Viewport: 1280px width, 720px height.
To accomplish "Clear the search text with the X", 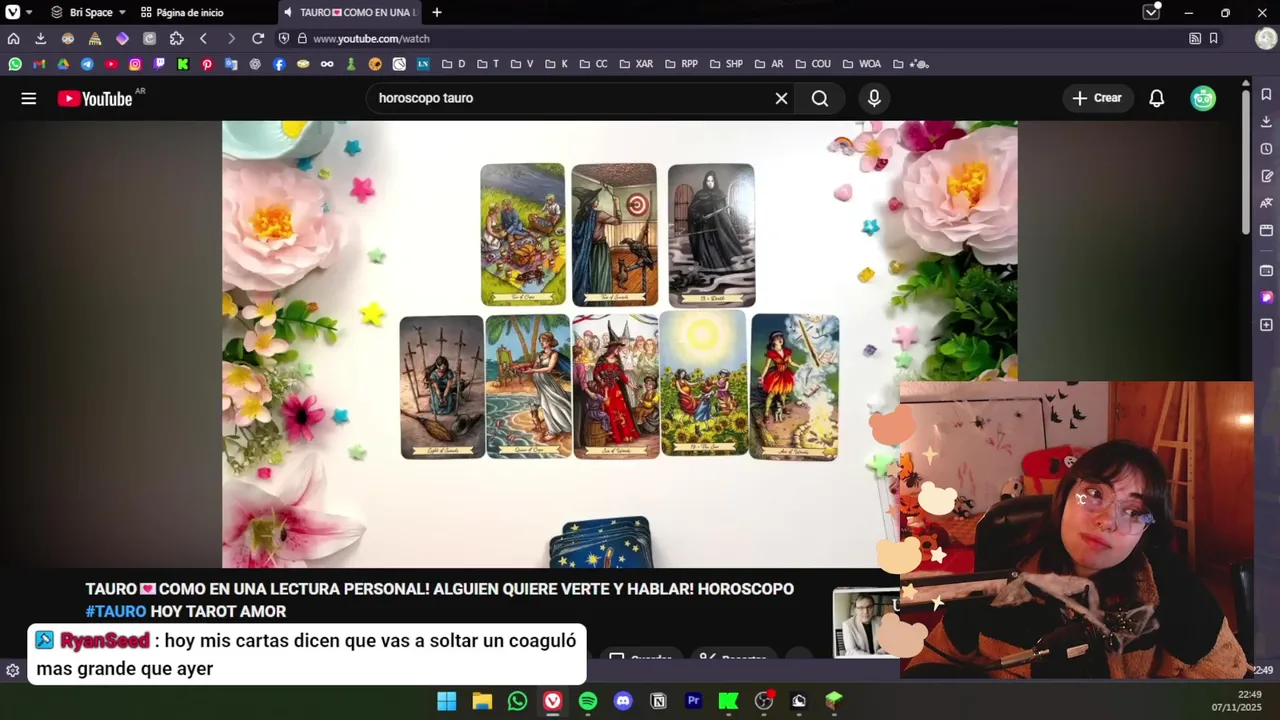I will pyautogui.click(x=781, y=98).
